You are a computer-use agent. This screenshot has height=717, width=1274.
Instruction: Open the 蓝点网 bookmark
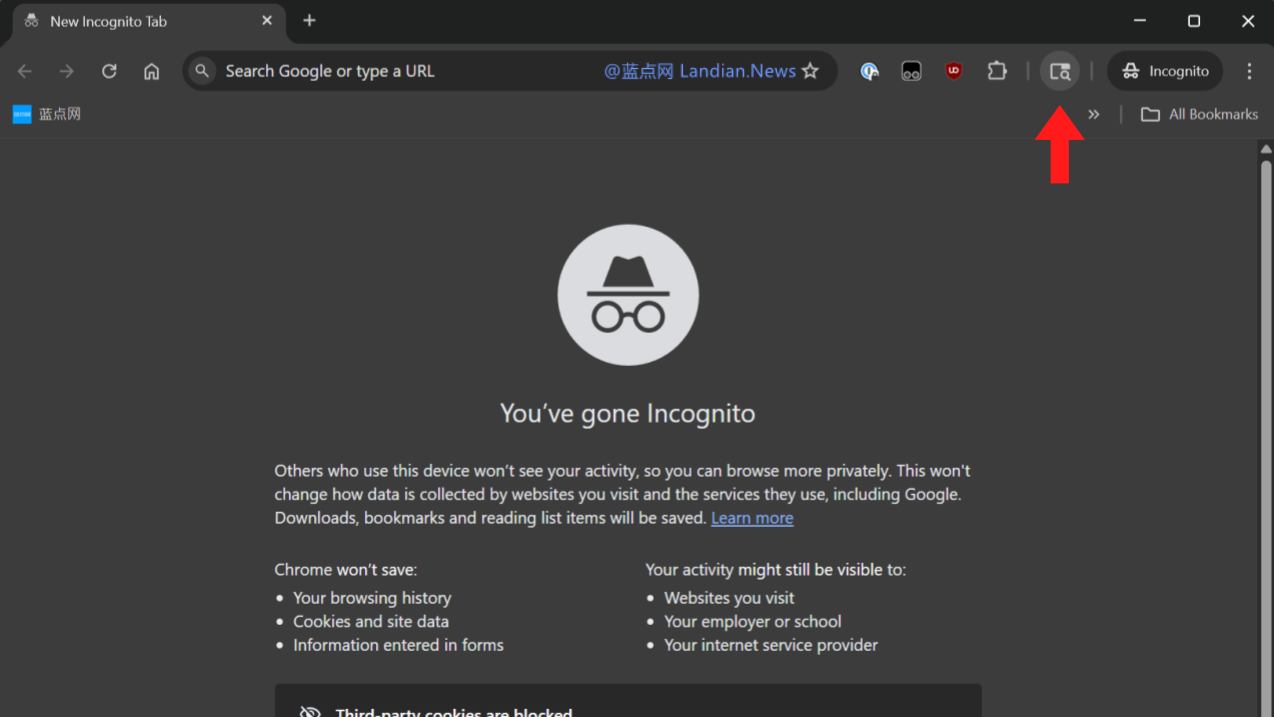point(47,114)
